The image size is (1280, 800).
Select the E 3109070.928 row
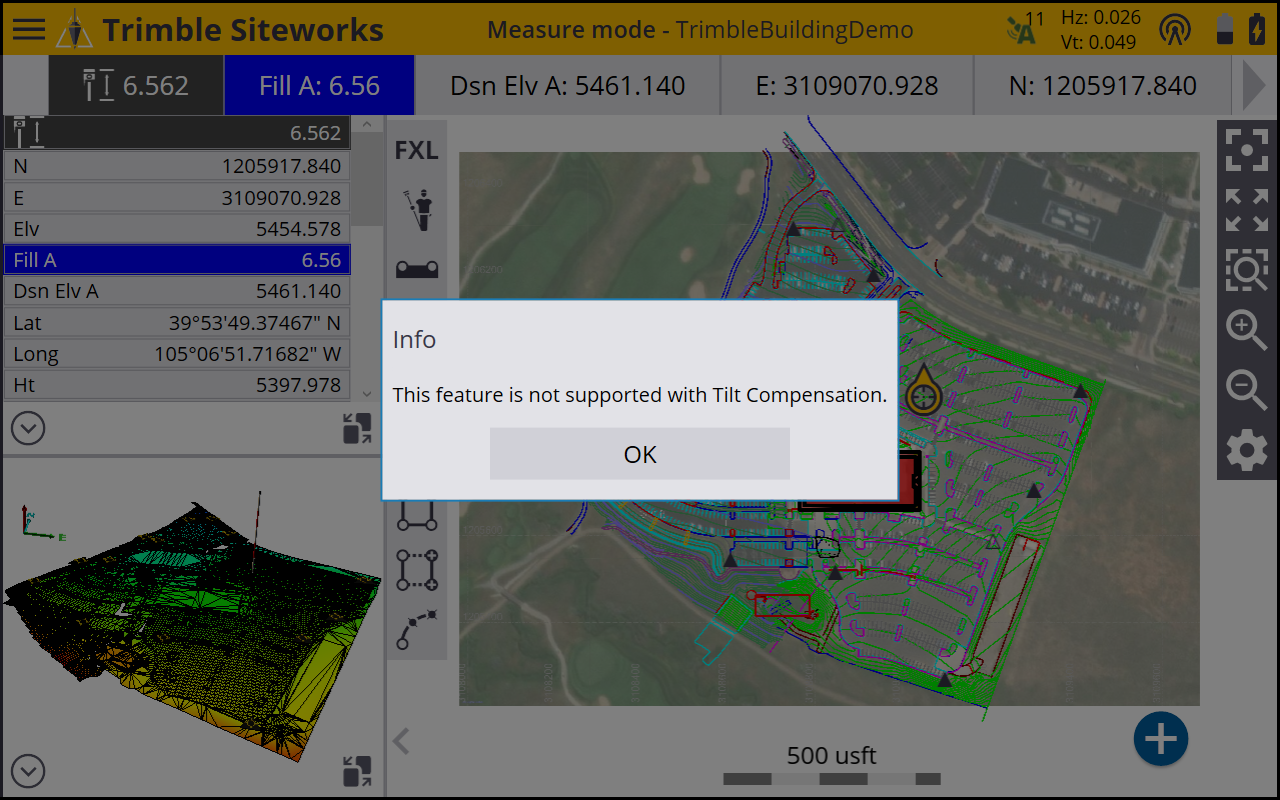(x=177, y=198)
